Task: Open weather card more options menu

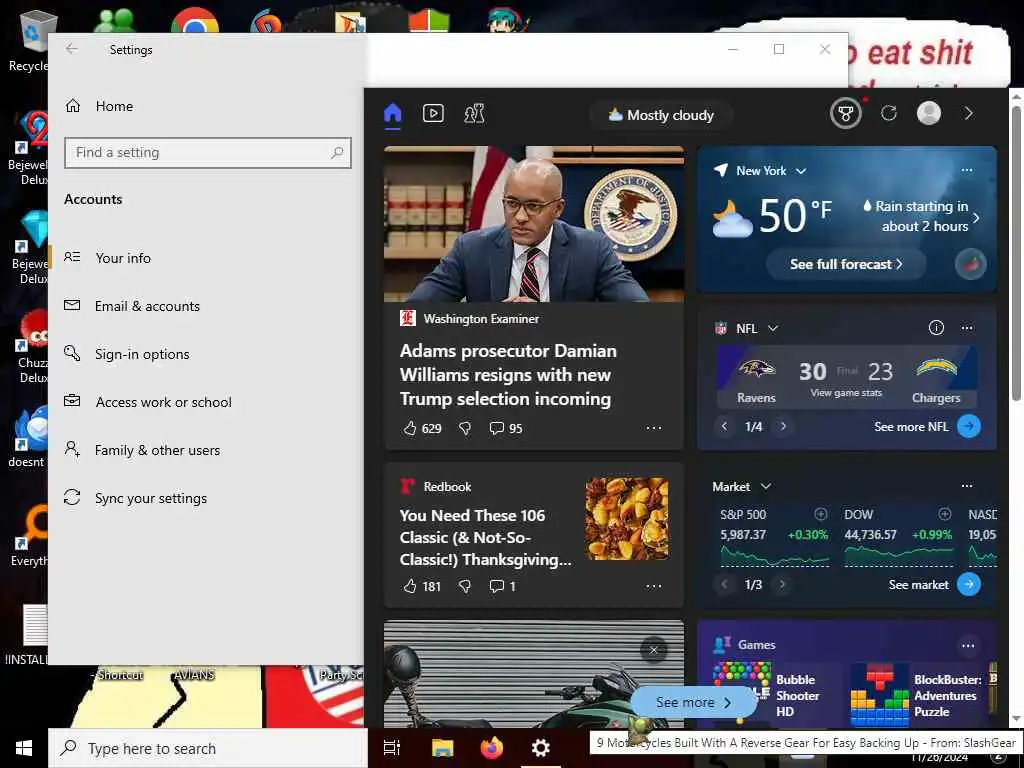Action: 967,170
